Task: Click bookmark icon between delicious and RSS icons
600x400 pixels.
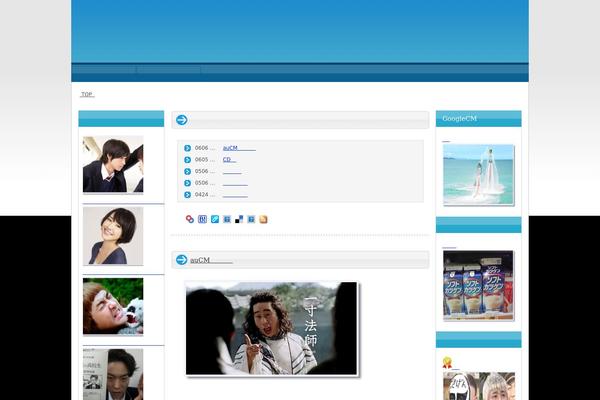Action: click(x=251, y=219)
